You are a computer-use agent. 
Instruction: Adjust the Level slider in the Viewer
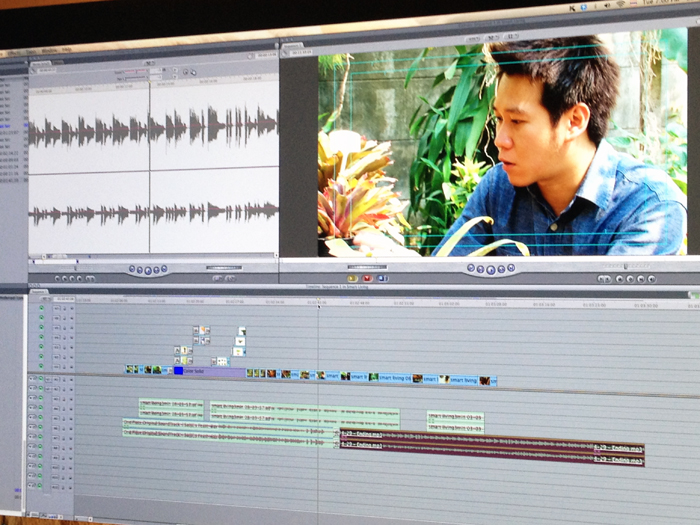136,71
